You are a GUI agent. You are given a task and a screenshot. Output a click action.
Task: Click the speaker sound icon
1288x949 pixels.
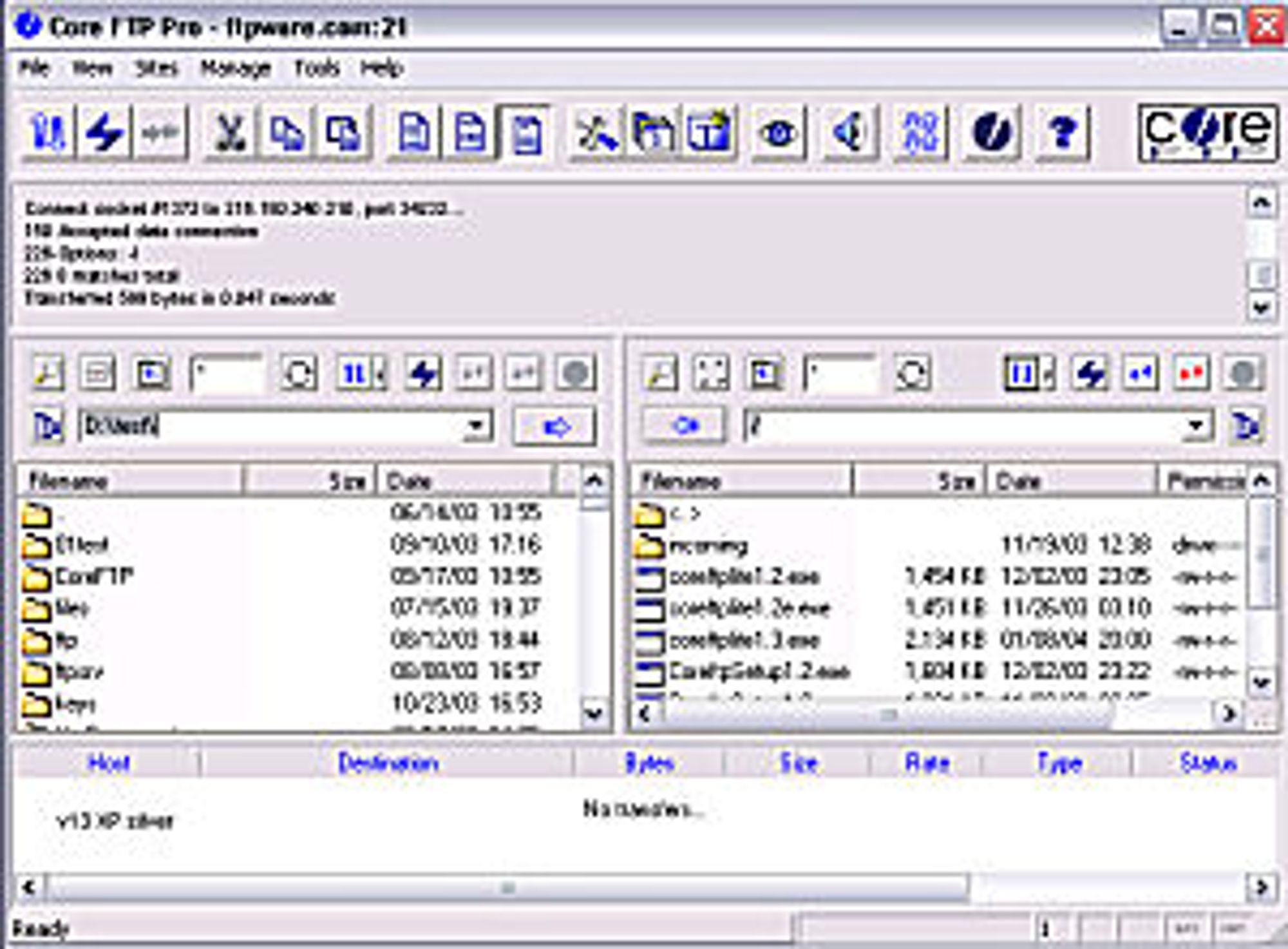[849, 133]
